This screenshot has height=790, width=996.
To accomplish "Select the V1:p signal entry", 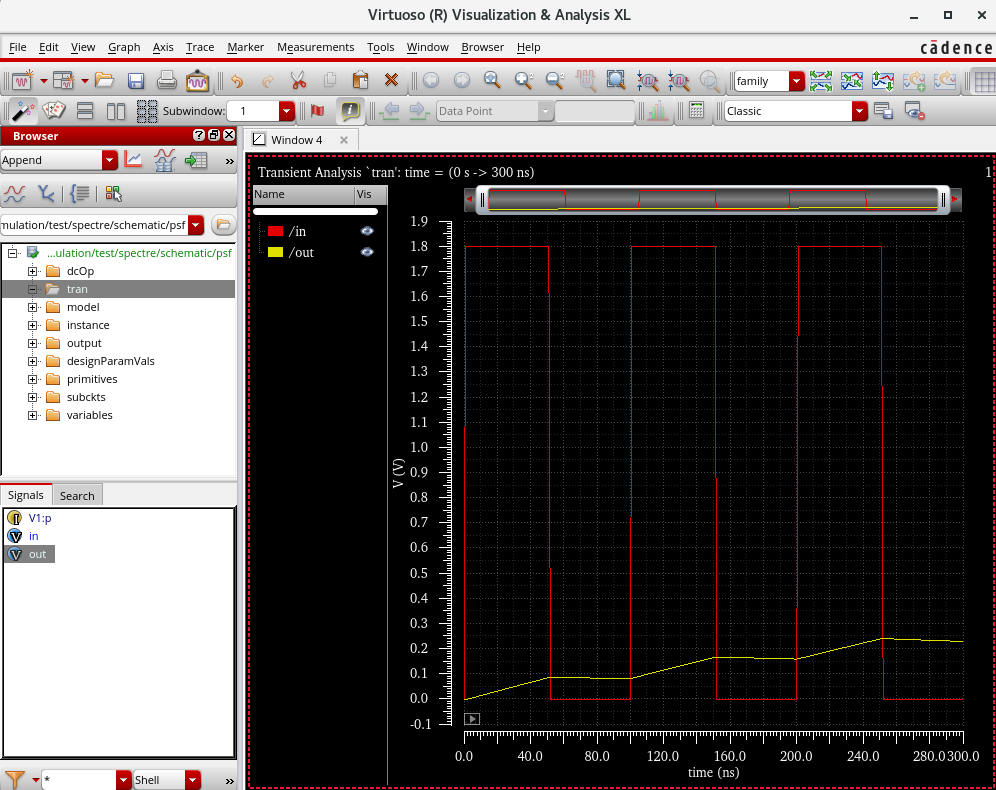I will coord(39,518).
